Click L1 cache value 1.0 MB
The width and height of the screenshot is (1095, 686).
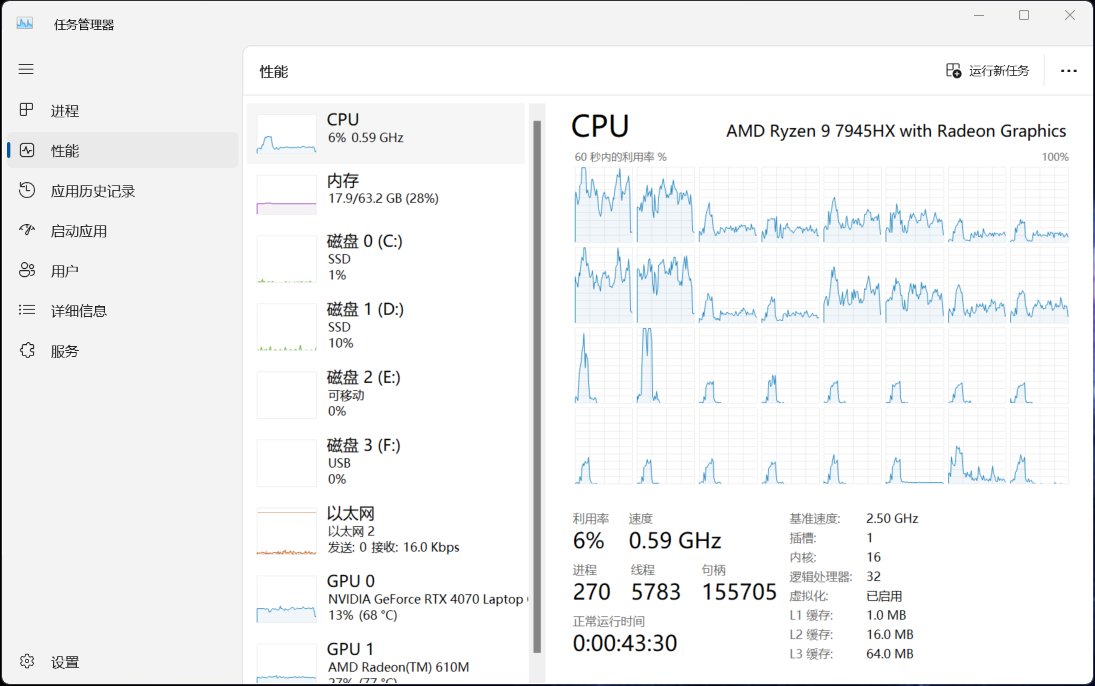point(886,615)
